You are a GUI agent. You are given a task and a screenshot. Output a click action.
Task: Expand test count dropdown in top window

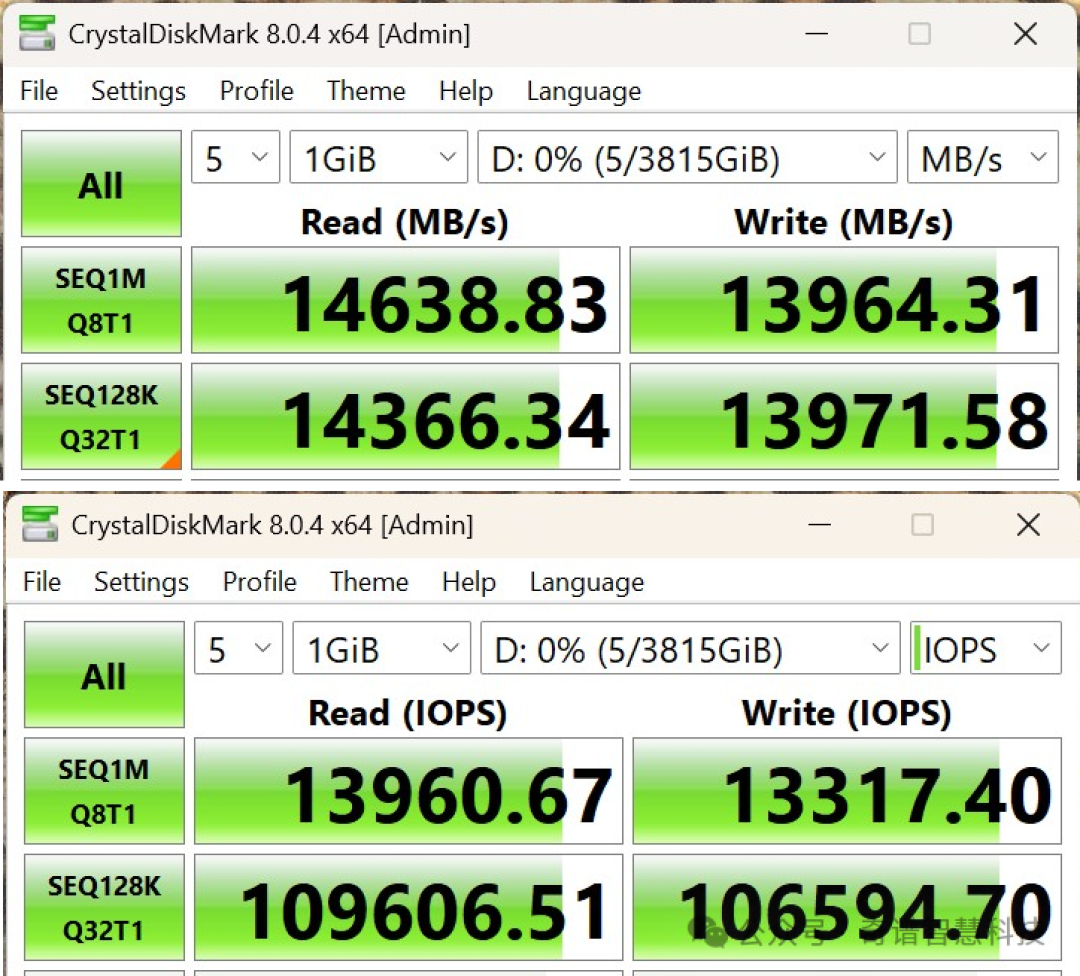(236, 157)
